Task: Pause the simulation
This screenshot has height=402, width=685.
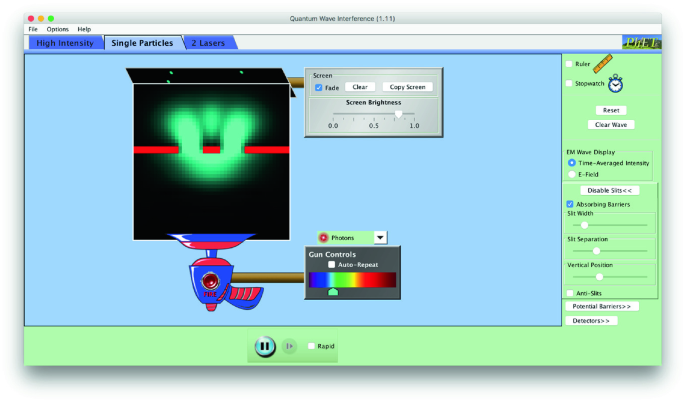Action: point(264,346)
